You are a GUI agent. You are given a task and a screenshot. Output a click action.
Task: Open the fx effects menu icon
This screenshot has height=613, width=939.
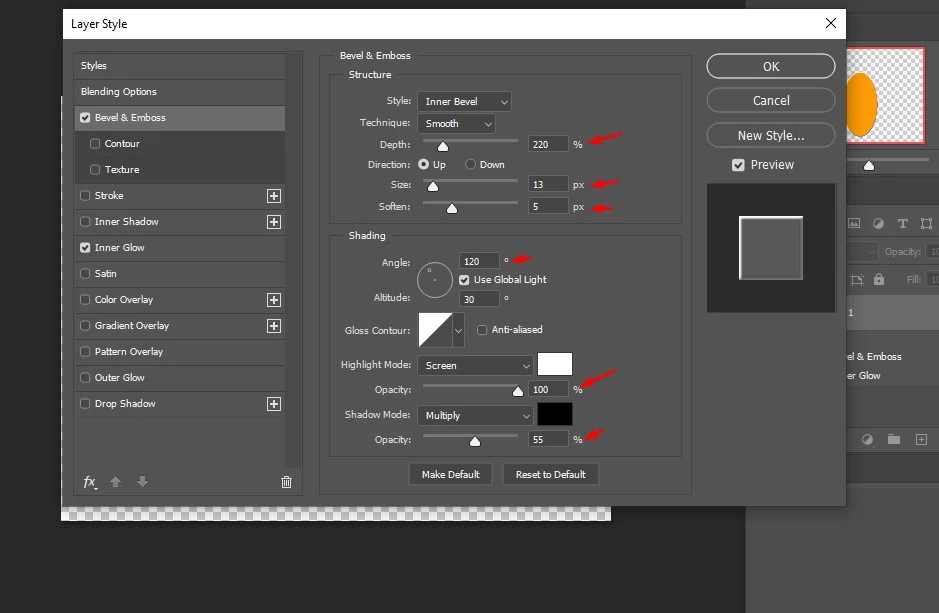[x=90, y=482]
